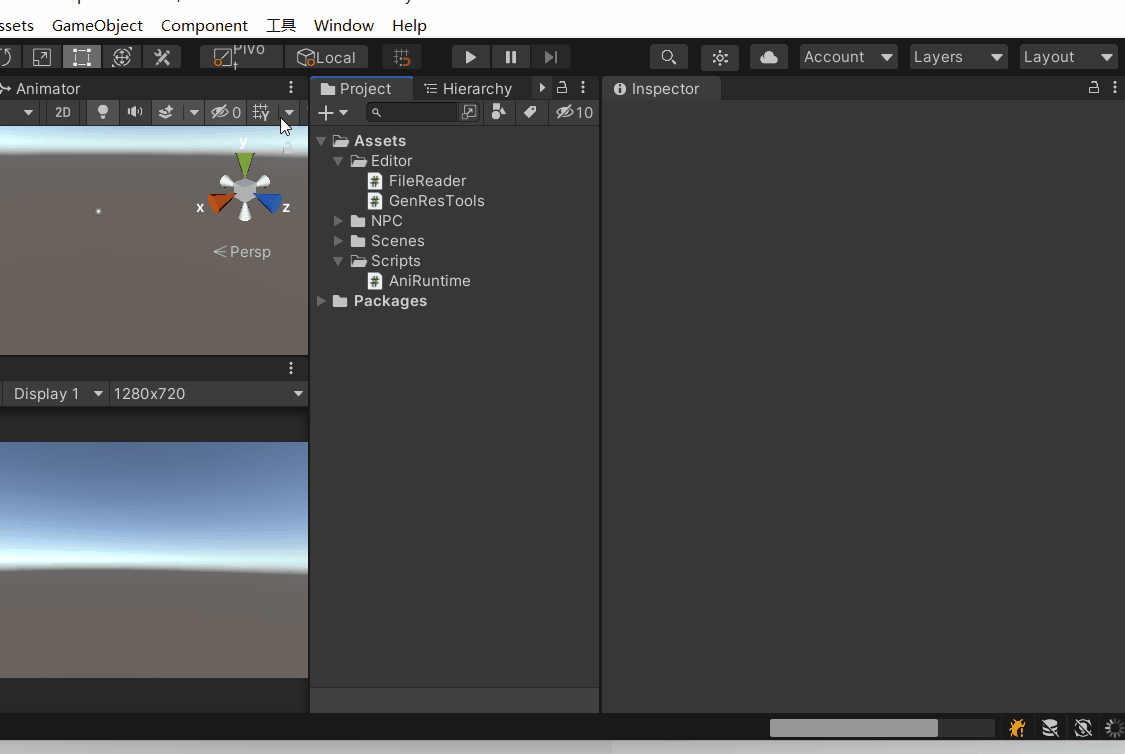Click the red X axis gizmo cone
Screen dimensions: 1125x754
[220, 202]
